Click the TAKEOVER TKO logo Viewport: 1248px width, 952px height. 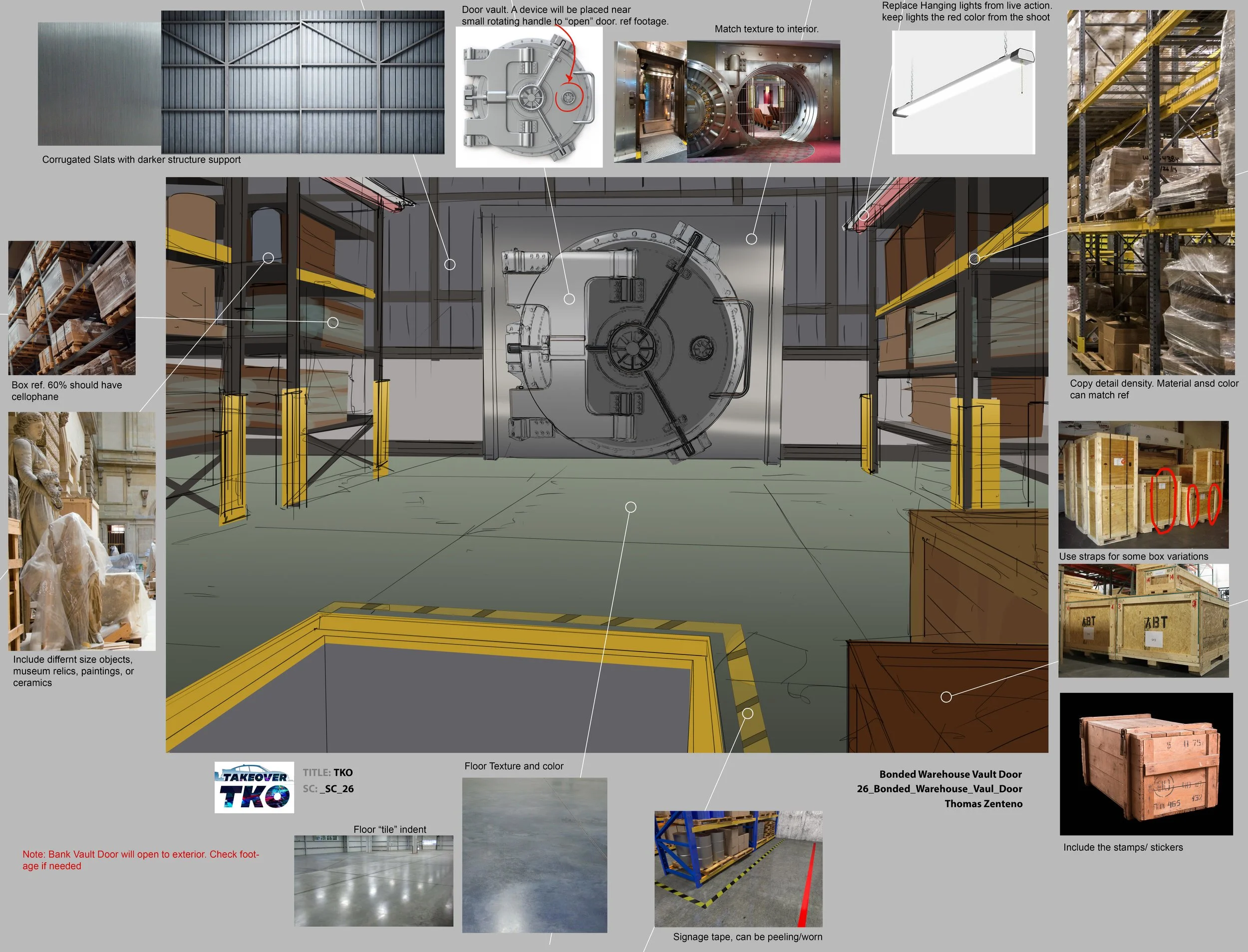[254, 787]
